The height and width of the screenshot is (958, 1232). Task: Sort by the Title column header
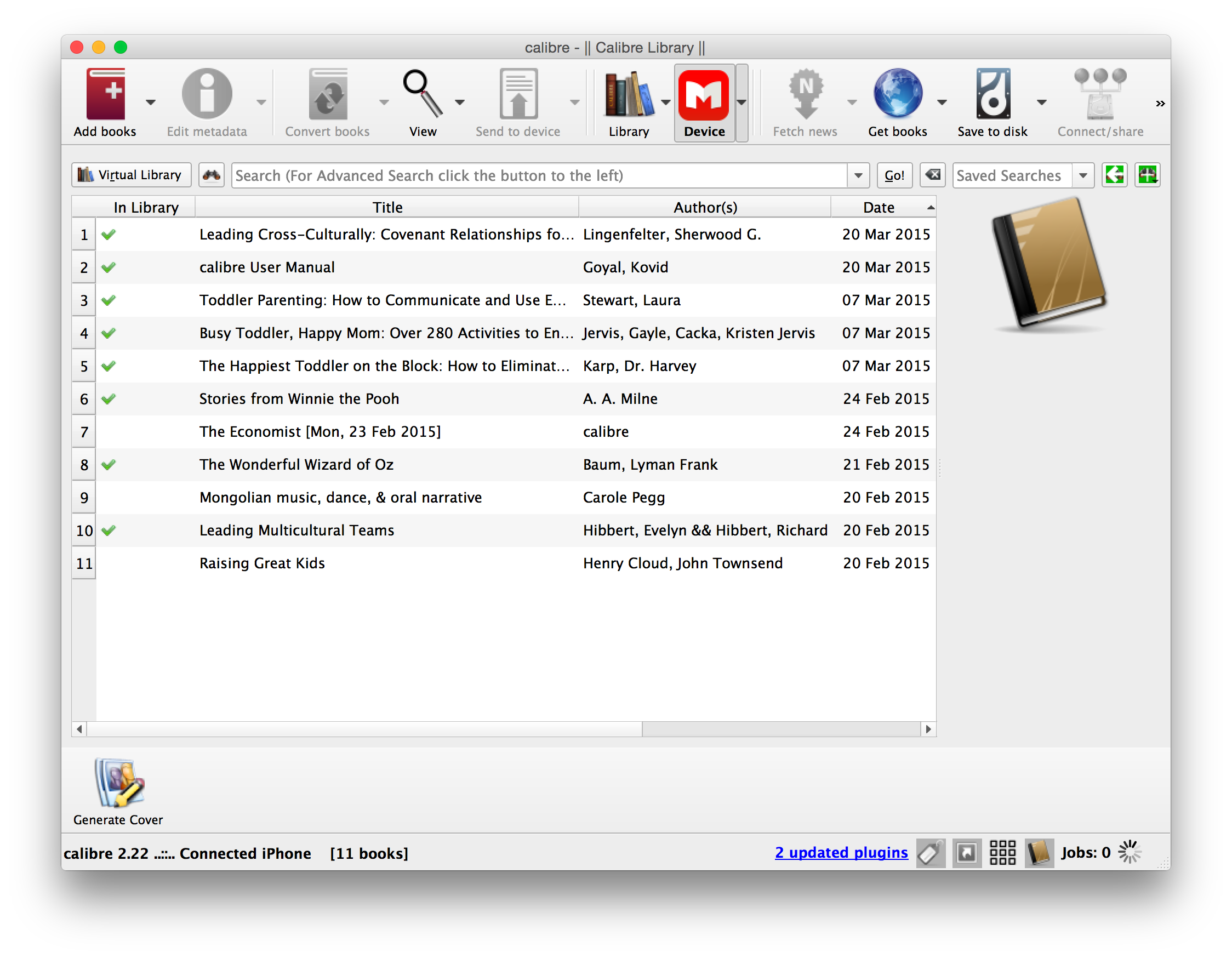[387, 207]
